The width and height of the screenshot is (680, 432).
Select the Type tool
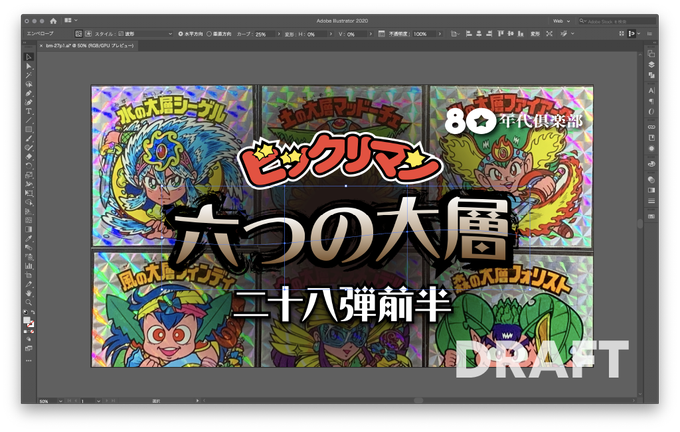click(29, 111)
